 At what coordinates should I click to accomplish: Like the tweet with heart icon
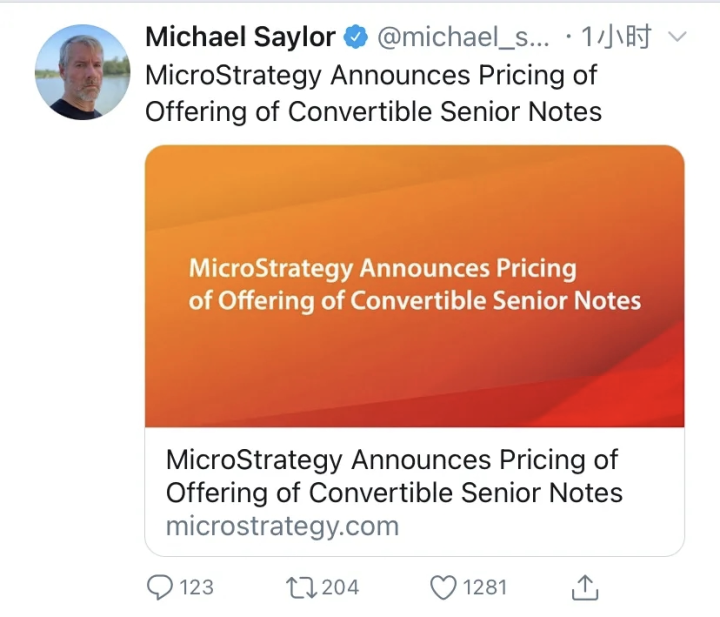click(x=443, y=587)
